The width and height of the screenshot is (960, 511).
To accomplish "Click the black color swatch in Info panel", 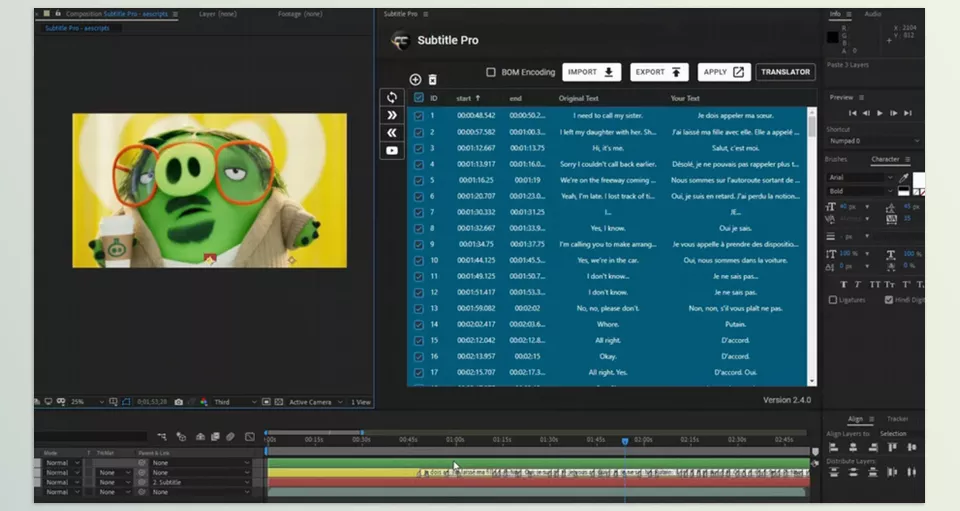I will tap(833, 38).
